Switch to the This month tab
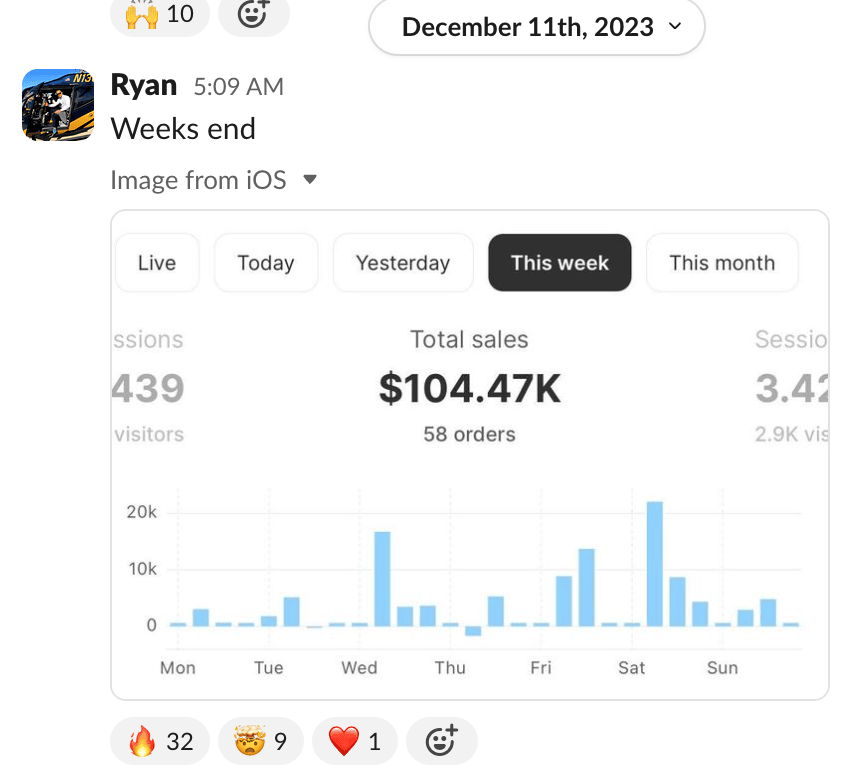This screenshot has height=782, width=854. pyautogui.click(x=722, y=263)
